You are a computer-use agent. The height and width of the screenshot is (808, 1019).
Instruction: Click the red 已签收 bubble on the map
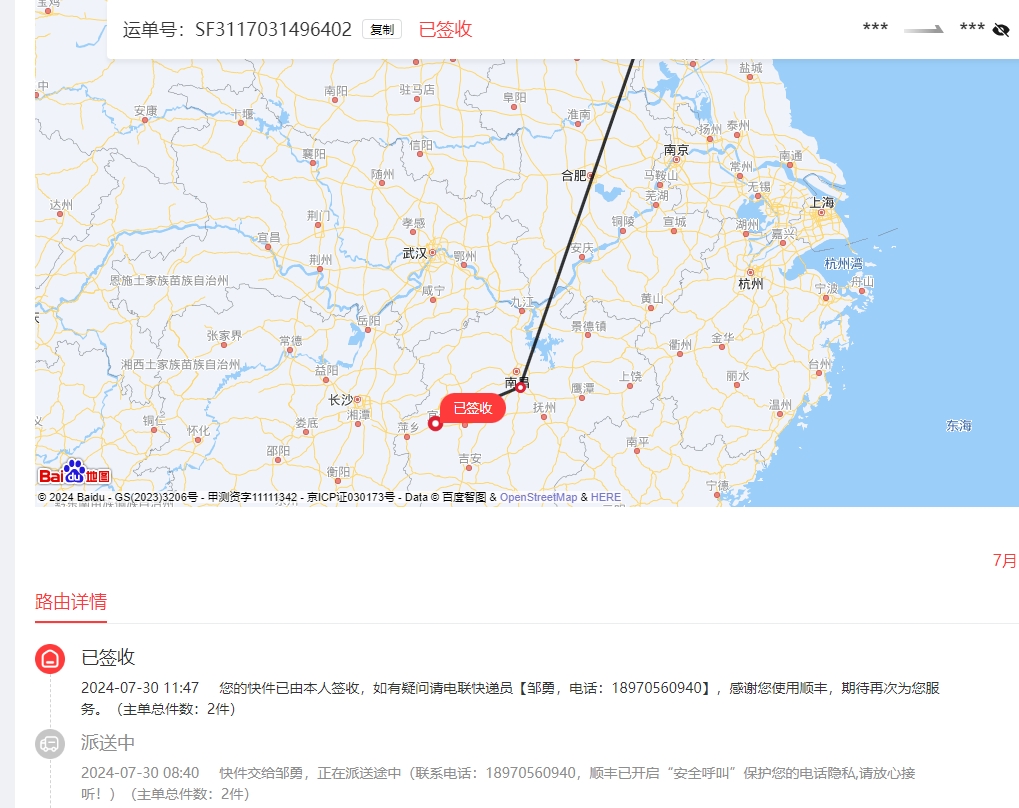coord(472,408)
